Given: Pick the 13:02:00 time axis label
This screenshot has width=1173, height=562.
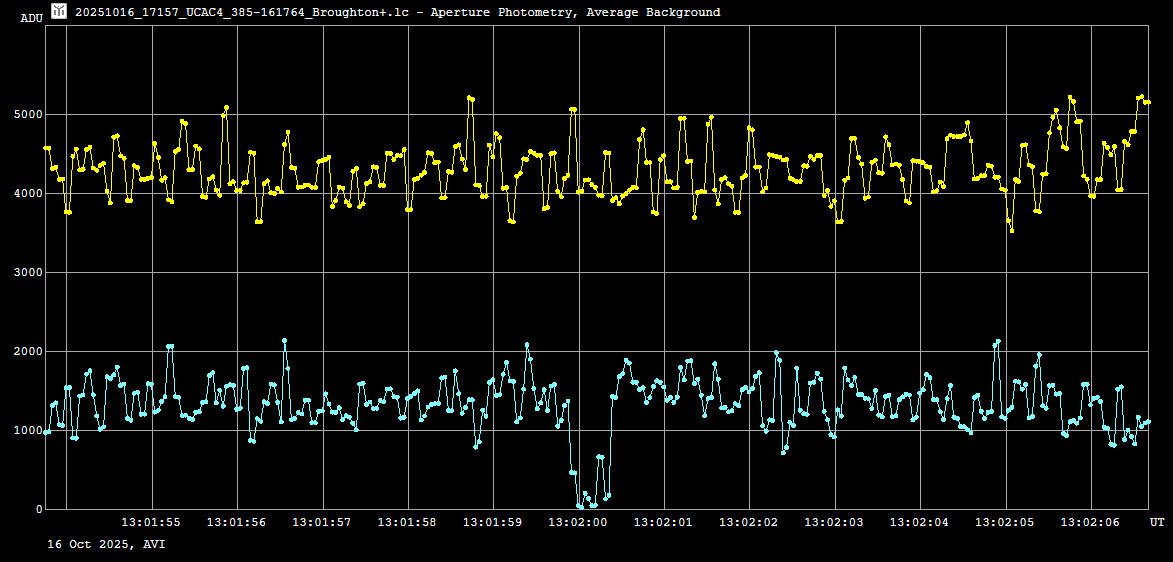Looking at the screenshot, I should pyautogui.click(x=578, y=522).
